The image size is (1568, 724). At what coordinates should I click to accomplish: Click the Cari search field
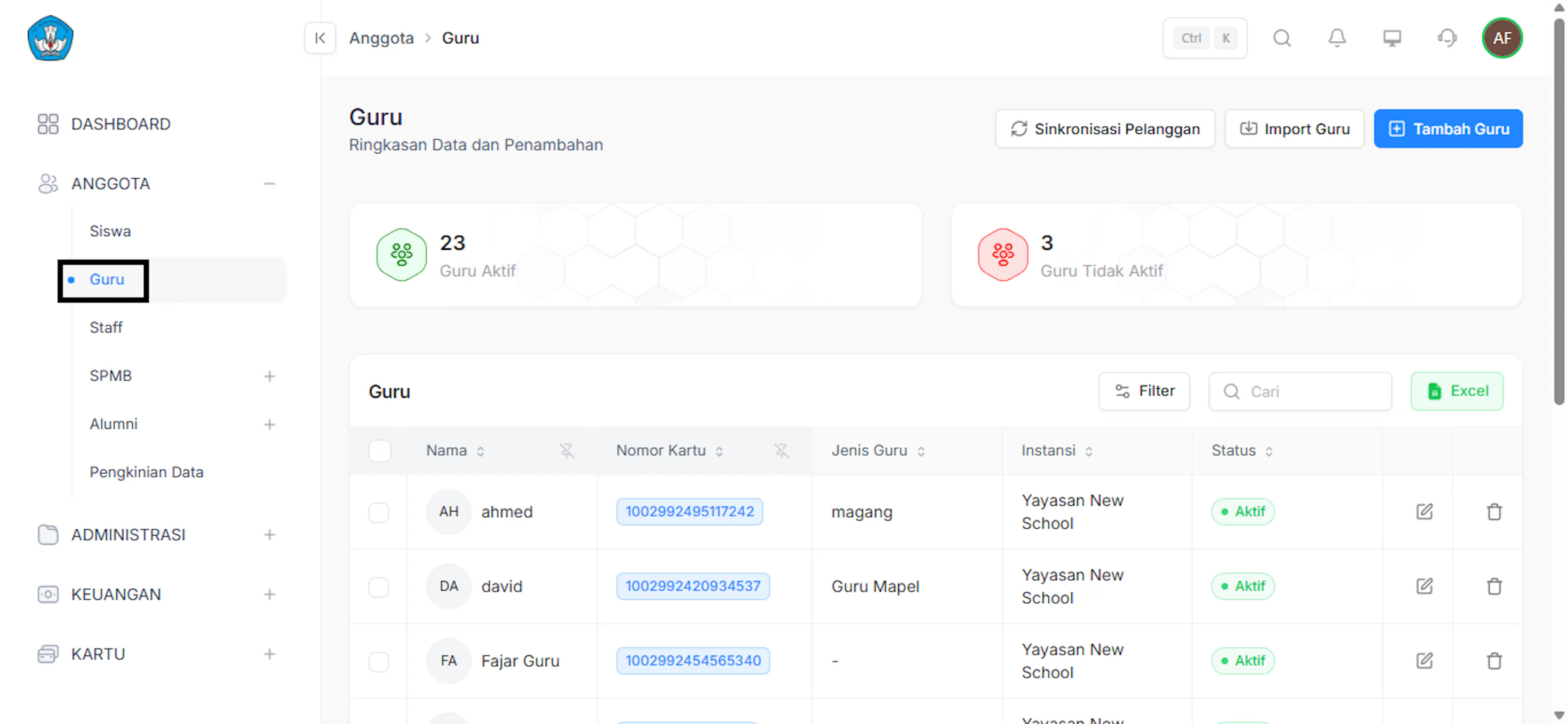click(x=1300, y=391)
